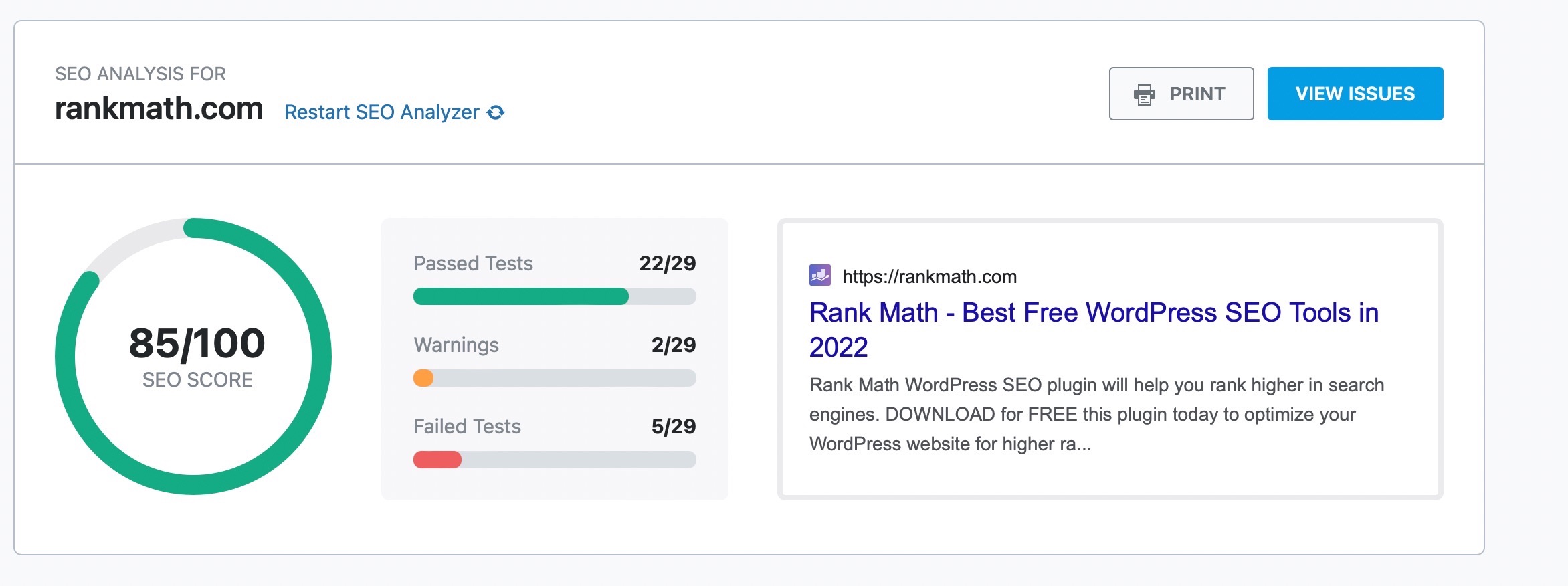Open the Rank Math search preview title link
Viewport: 1568px width, 586px height.
[1094, 330]
